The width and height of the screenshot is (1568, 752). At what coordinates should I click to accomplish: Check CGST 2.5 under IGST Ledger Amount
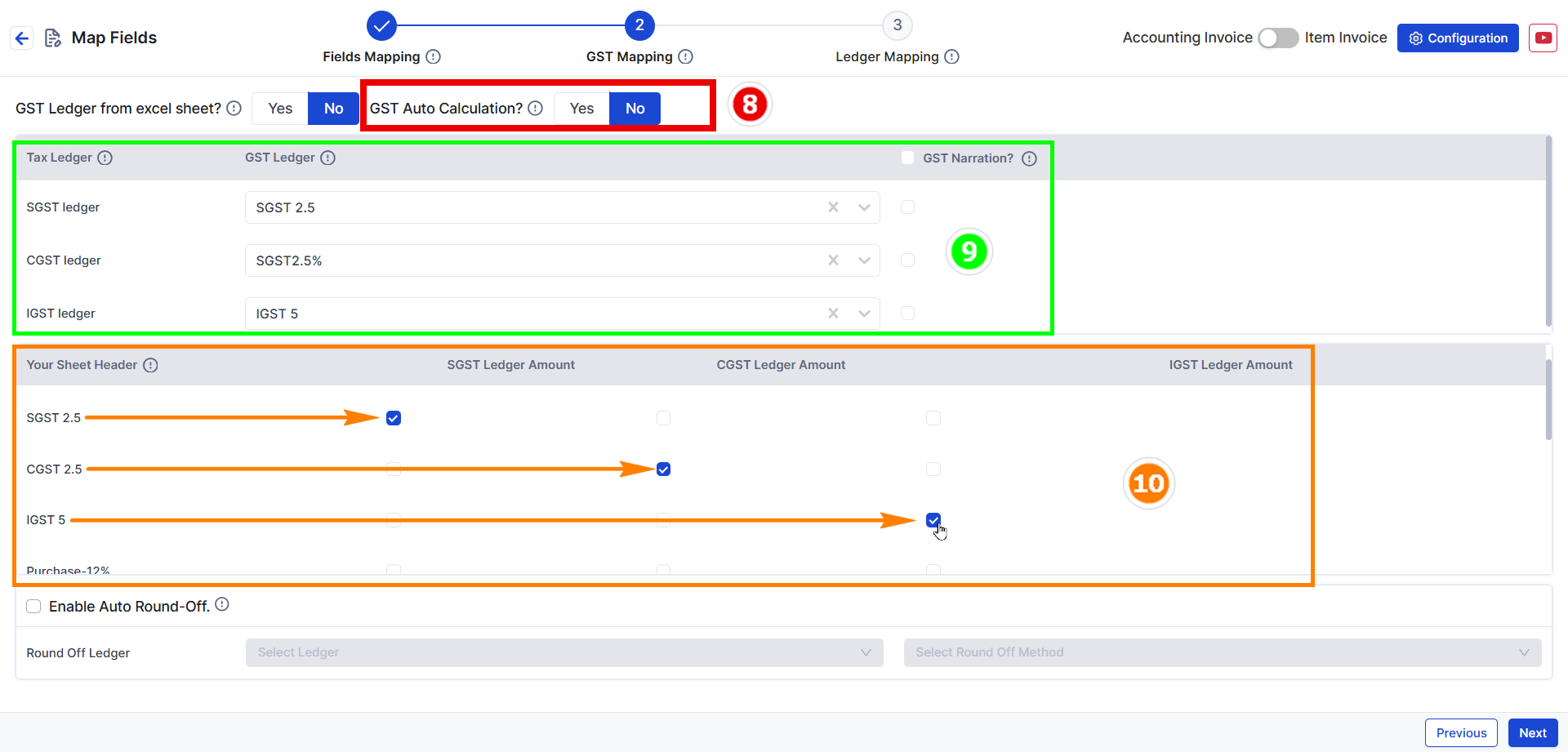tap(933, 469)
